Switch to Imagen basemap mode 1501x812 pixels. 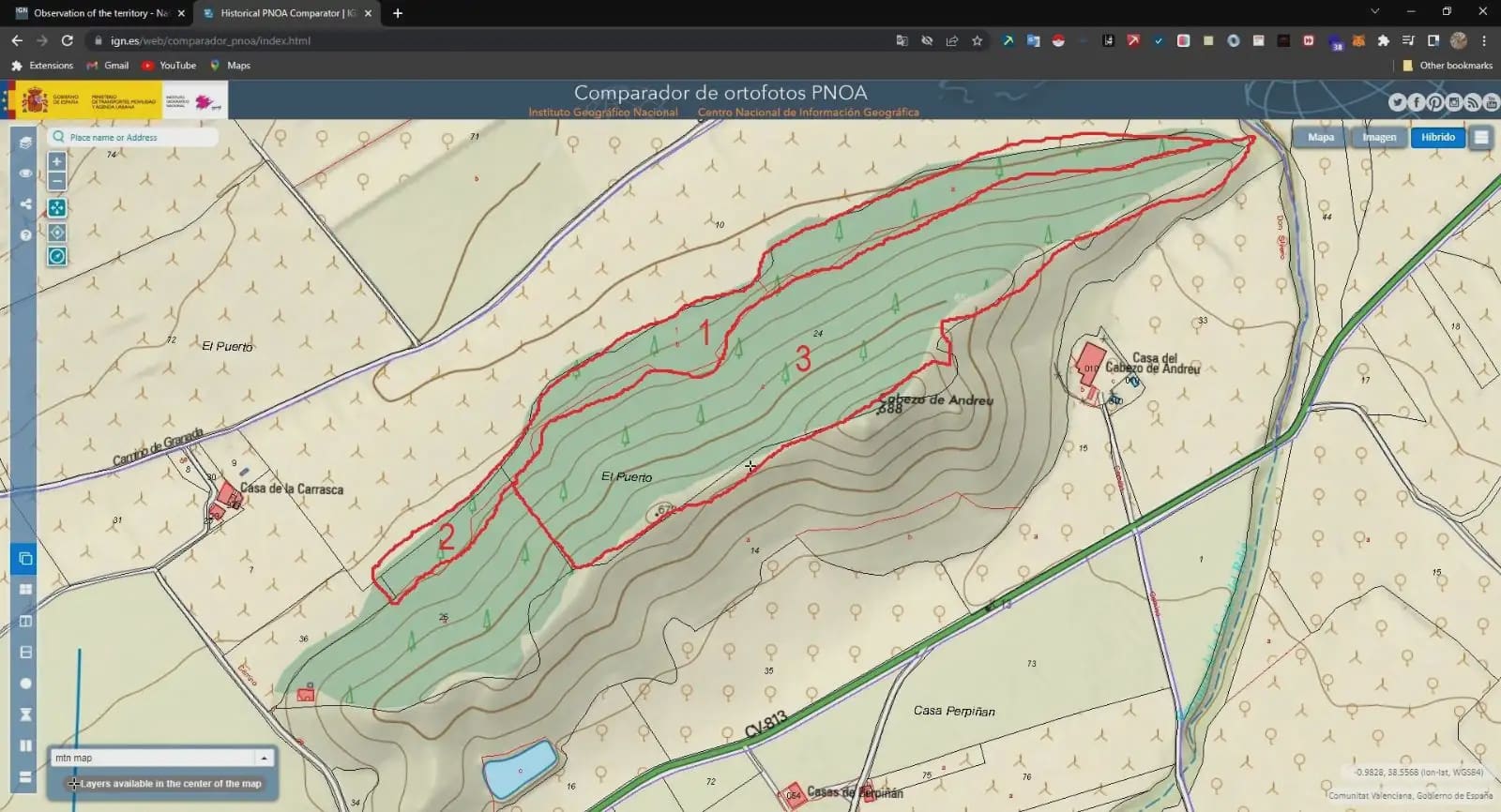tap(1379, 137)
